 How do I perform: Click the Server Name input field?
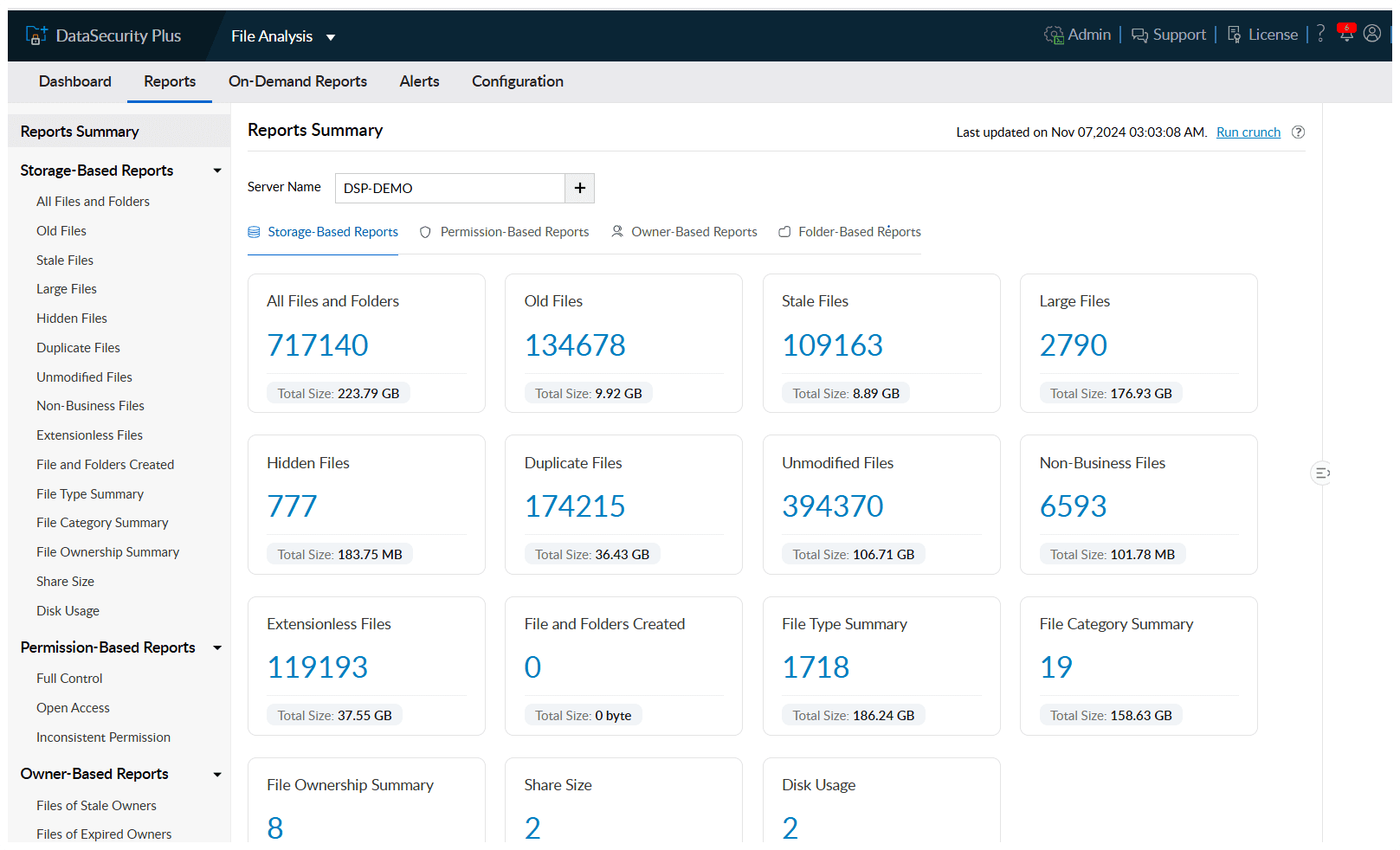coord(449,188)
